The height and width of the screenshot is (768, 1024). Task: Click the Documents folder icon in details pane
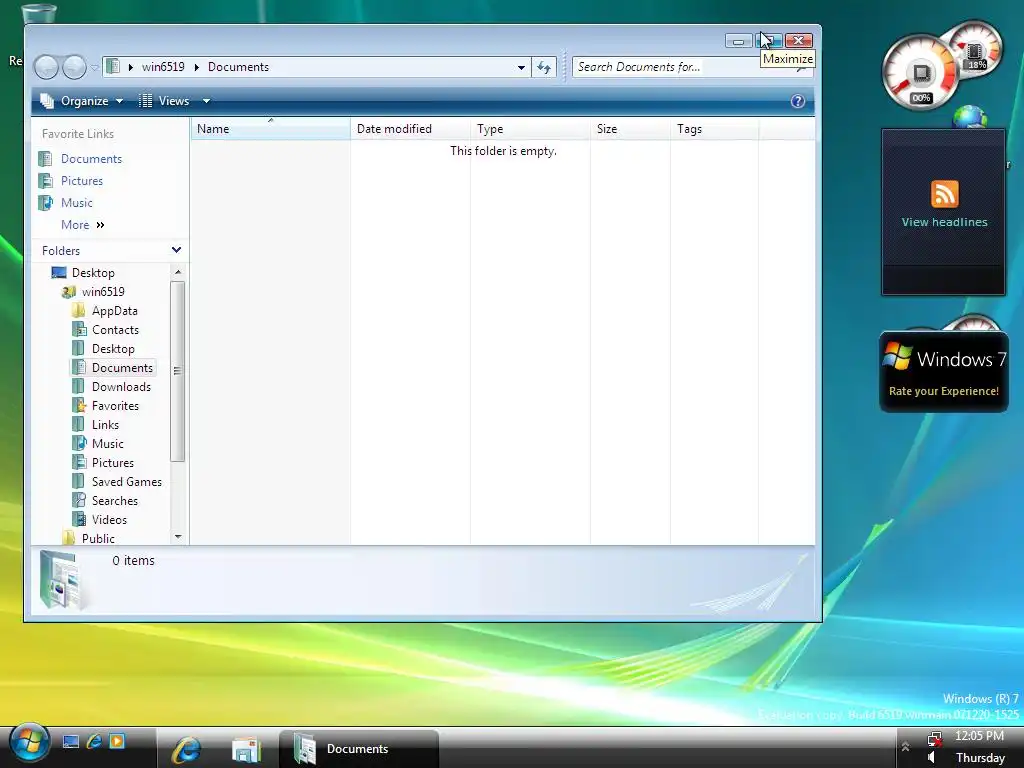click(x=63, y=581)
